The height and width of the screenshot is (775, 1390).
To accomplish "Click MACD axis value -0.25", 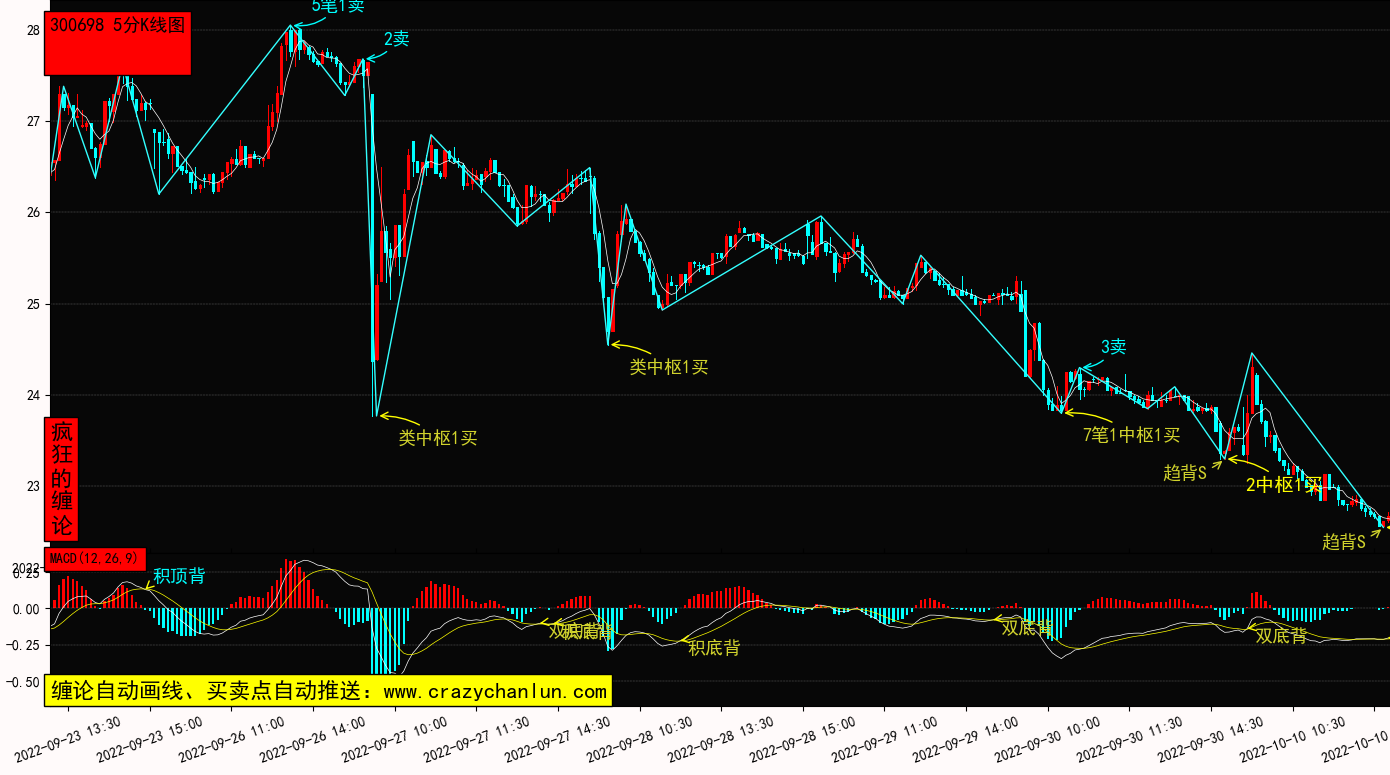I will pos(22,645).
